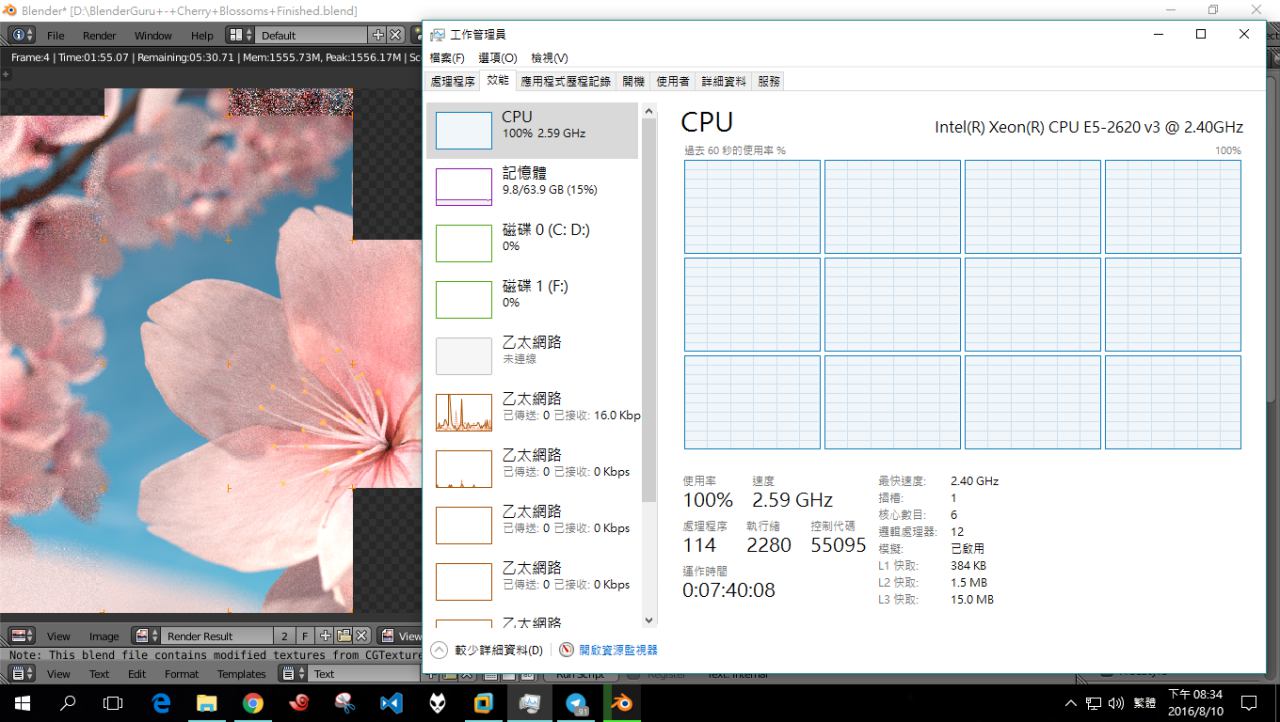
Task: Open the Render menu in Blender
Action: [99, 35]
